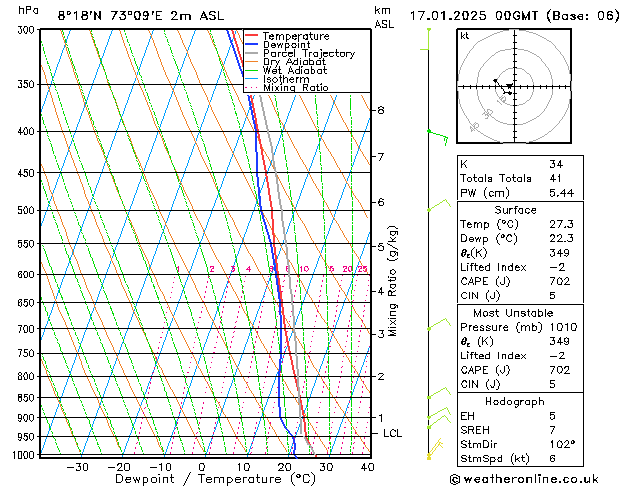Click the StmDir value 102°
629x486 pixels.
pos(562,444)
